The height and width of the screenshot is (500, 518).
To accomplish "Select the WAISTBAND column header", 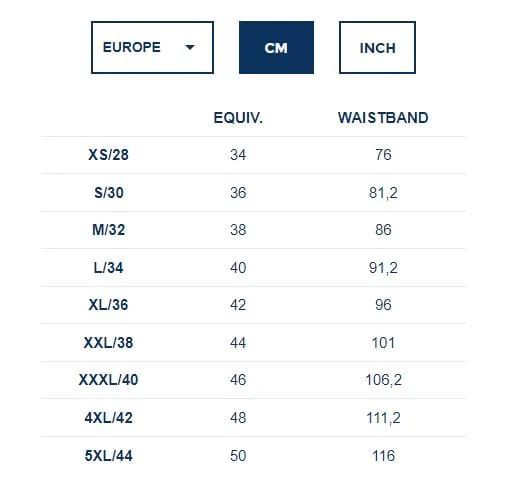I will coord(383,118).
